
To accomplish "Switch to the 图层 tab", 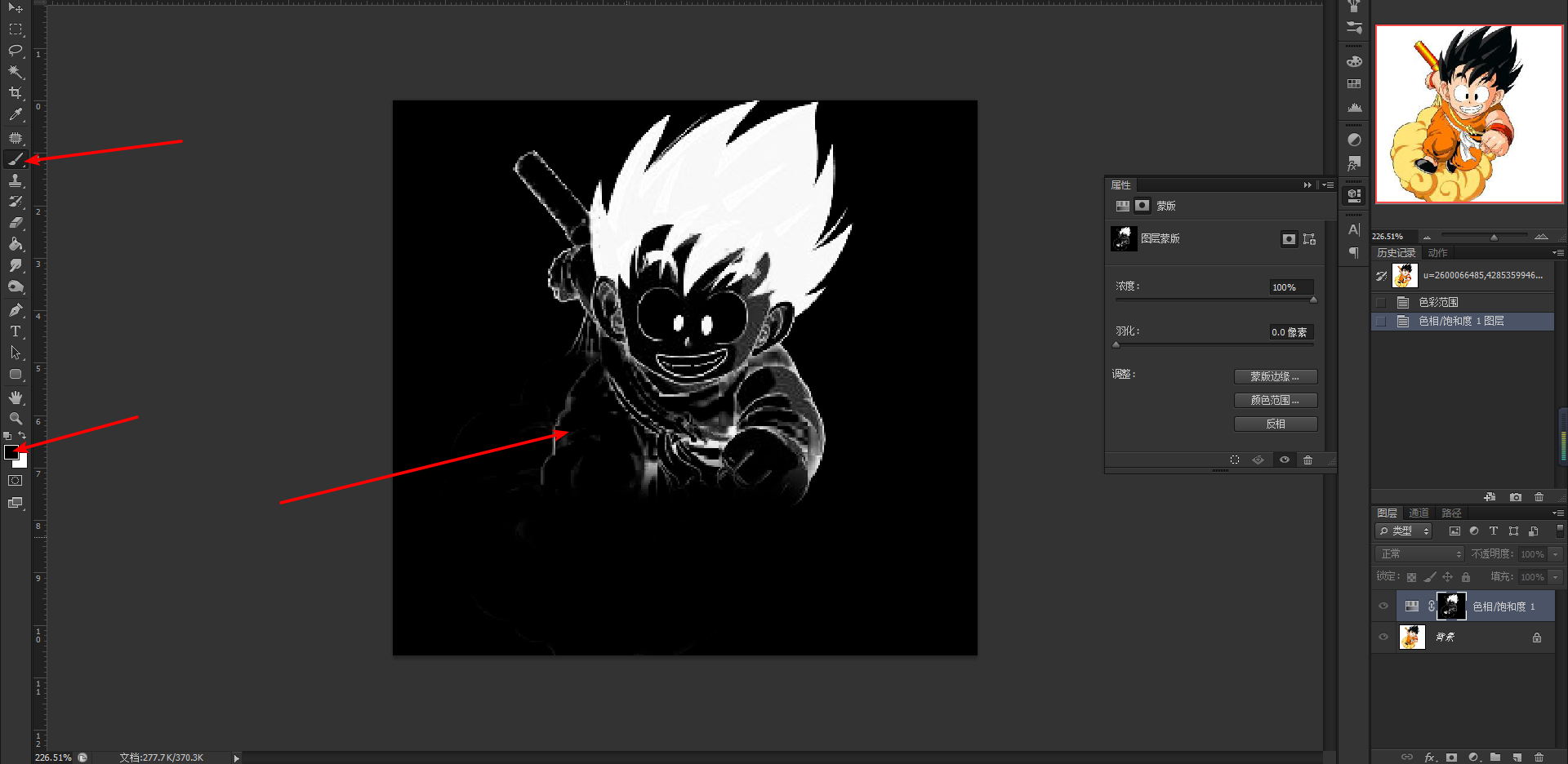I will click(1387, 513).
